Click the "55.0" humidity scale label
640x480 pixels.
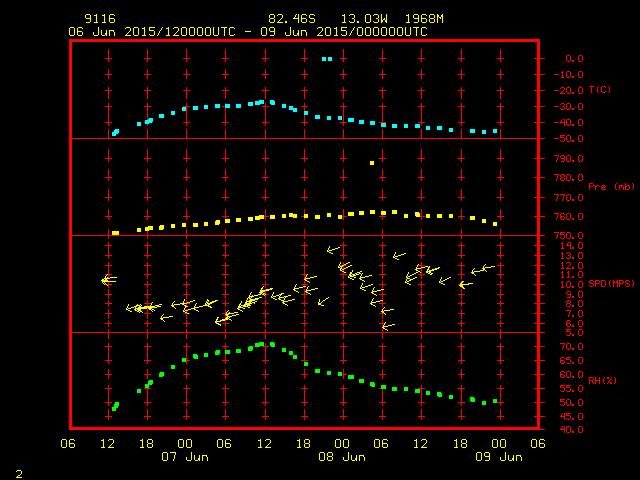[571, 389]
